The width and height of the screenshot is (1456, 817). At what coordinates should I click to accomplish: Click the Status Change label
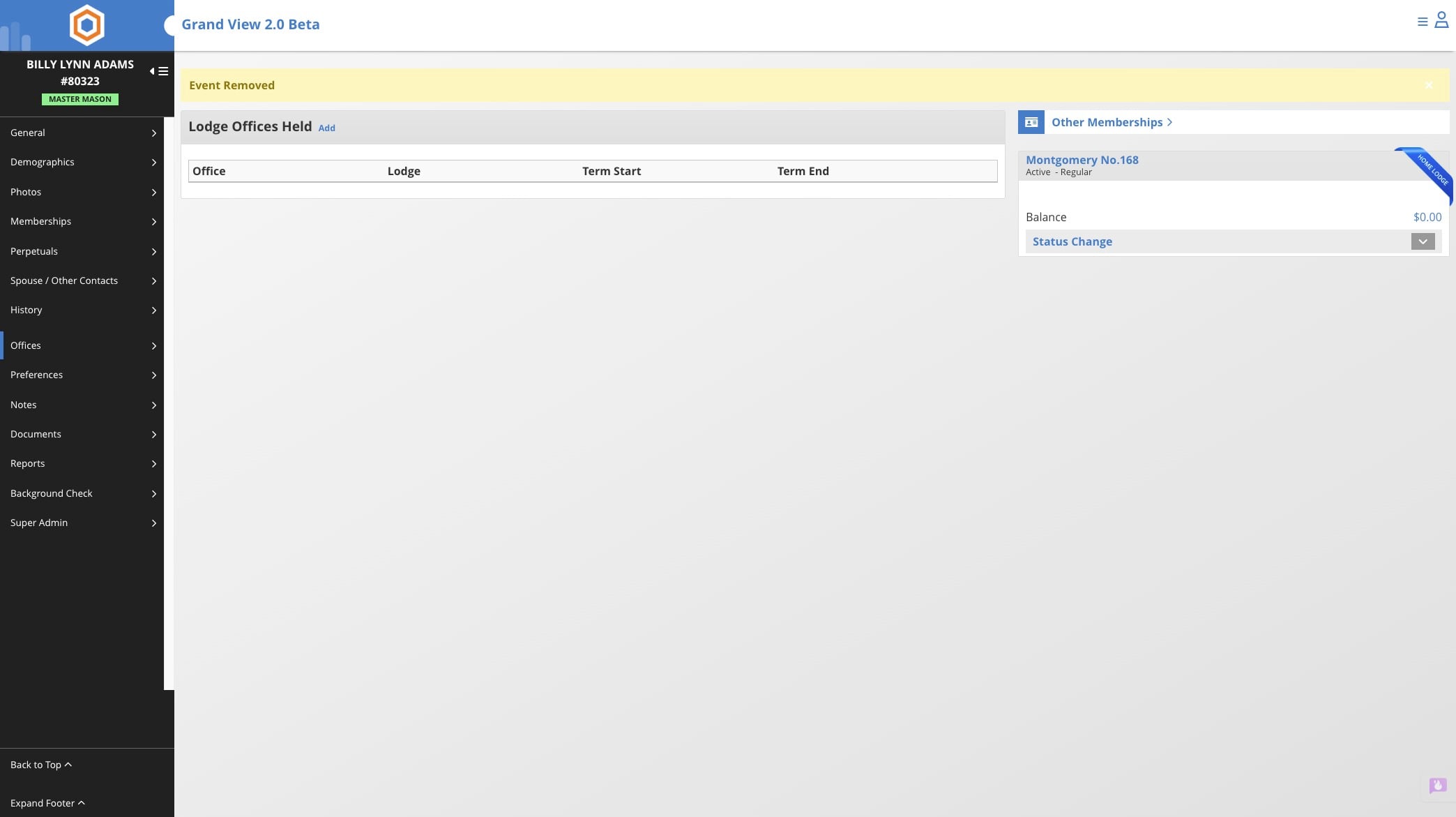click(1072, 241)
